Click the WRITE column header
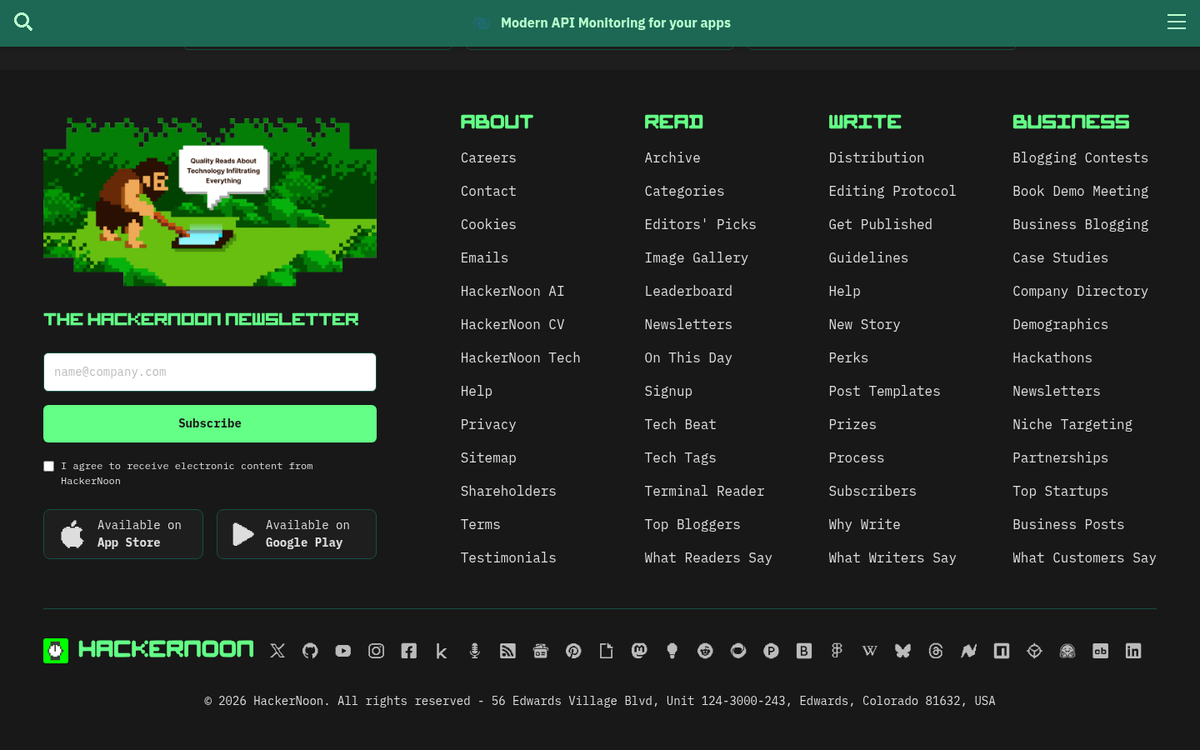1200x750 pixels. (x=864, y=121)
